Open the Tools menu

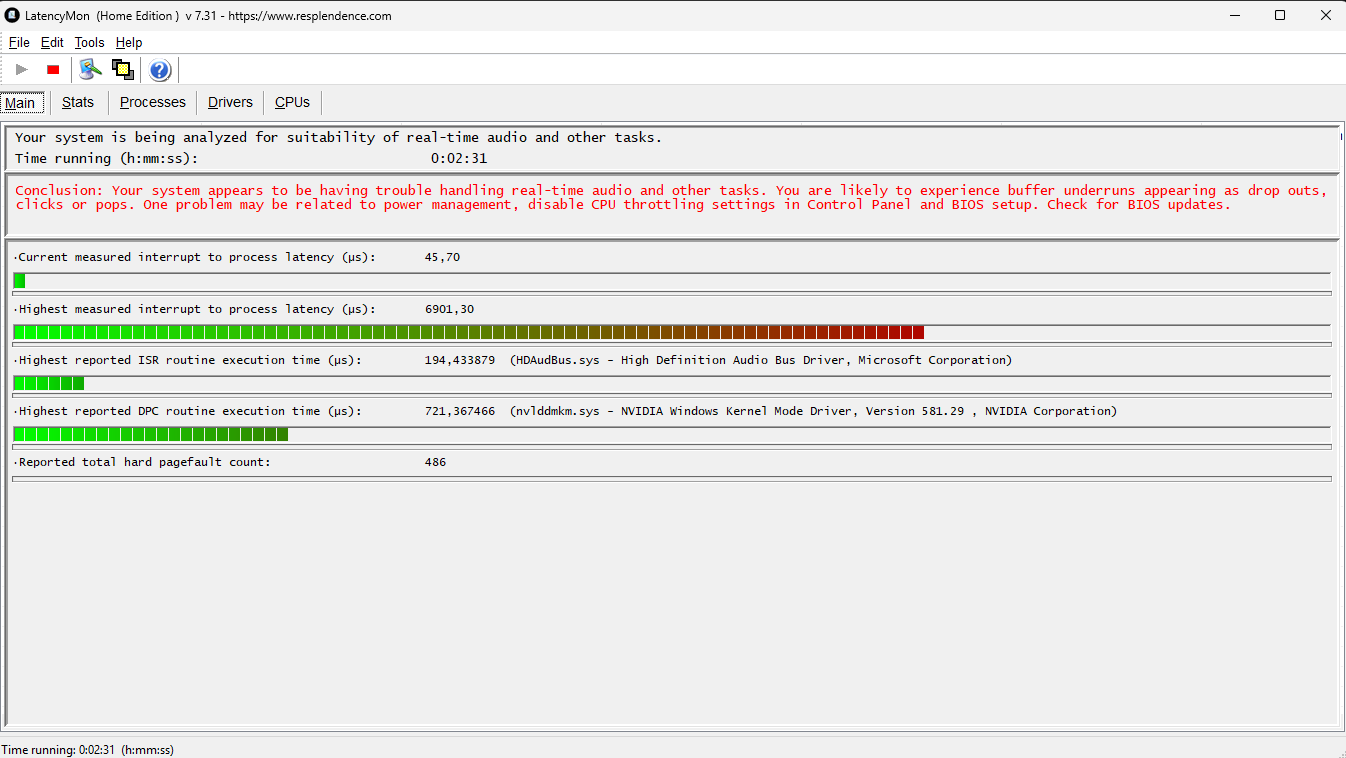tap(90, 43)
